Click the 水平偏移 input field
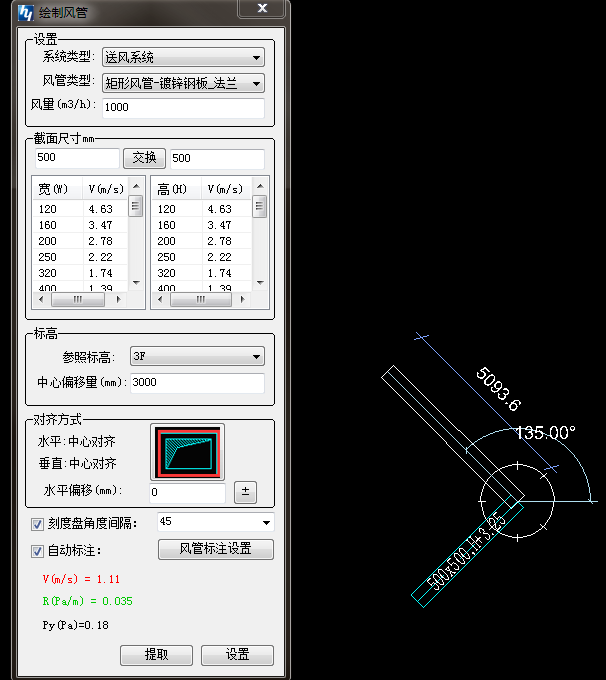This screenshot has width=606, height=680. [x=188, y=493]
